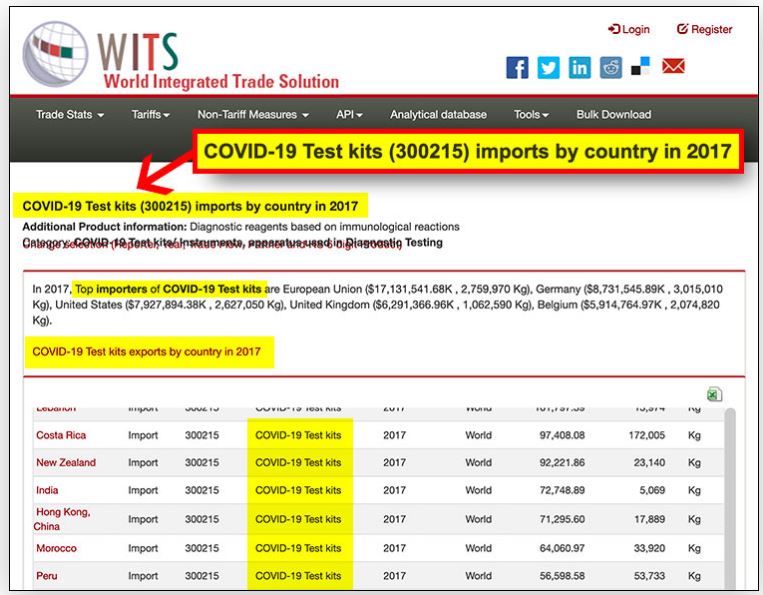763x595 pixels.
Task: Expand the API menu
Action: (349, 114)
